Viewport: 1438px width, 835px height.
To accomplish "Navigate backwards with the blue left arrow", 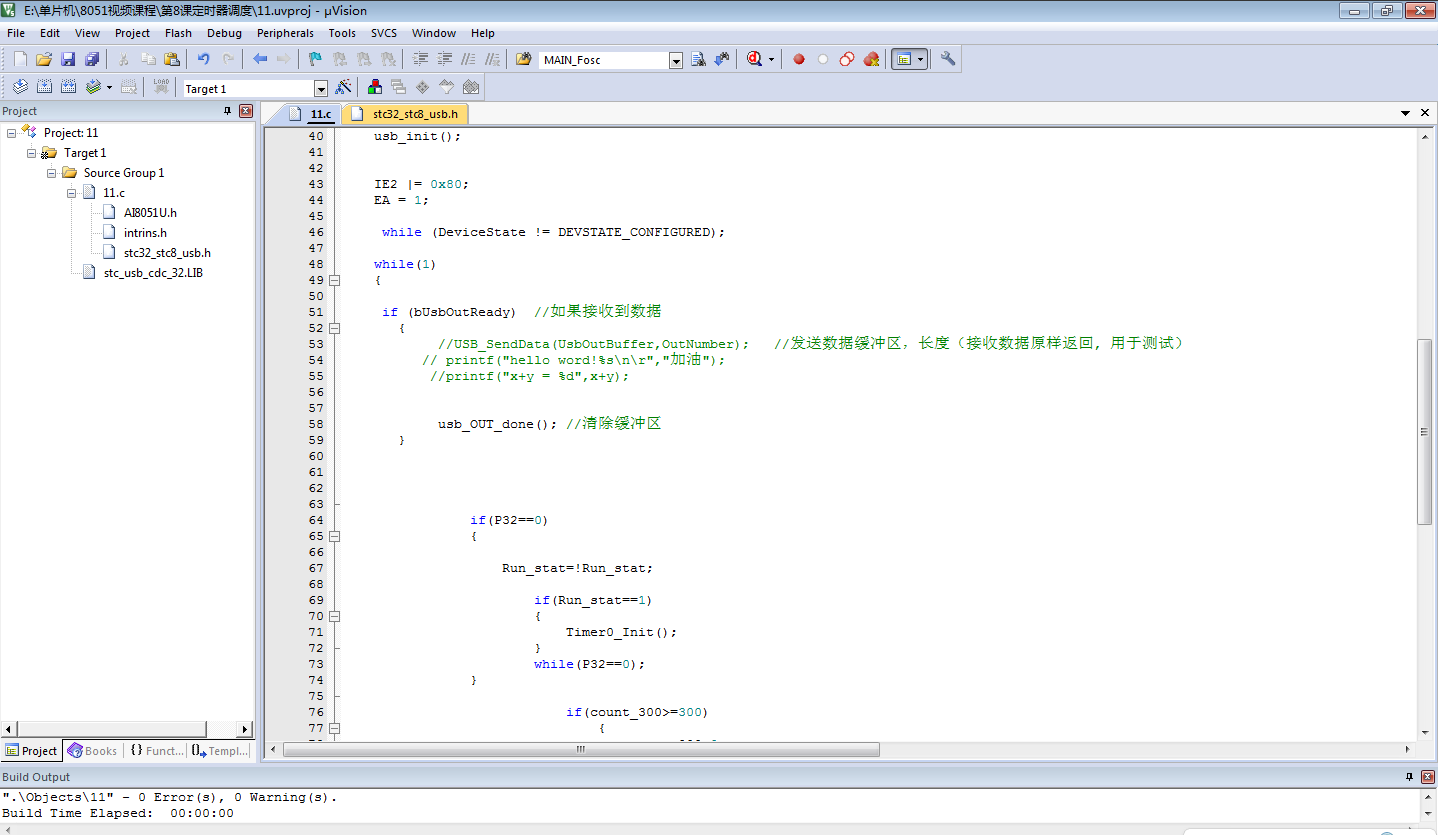I will click(260, 60).
